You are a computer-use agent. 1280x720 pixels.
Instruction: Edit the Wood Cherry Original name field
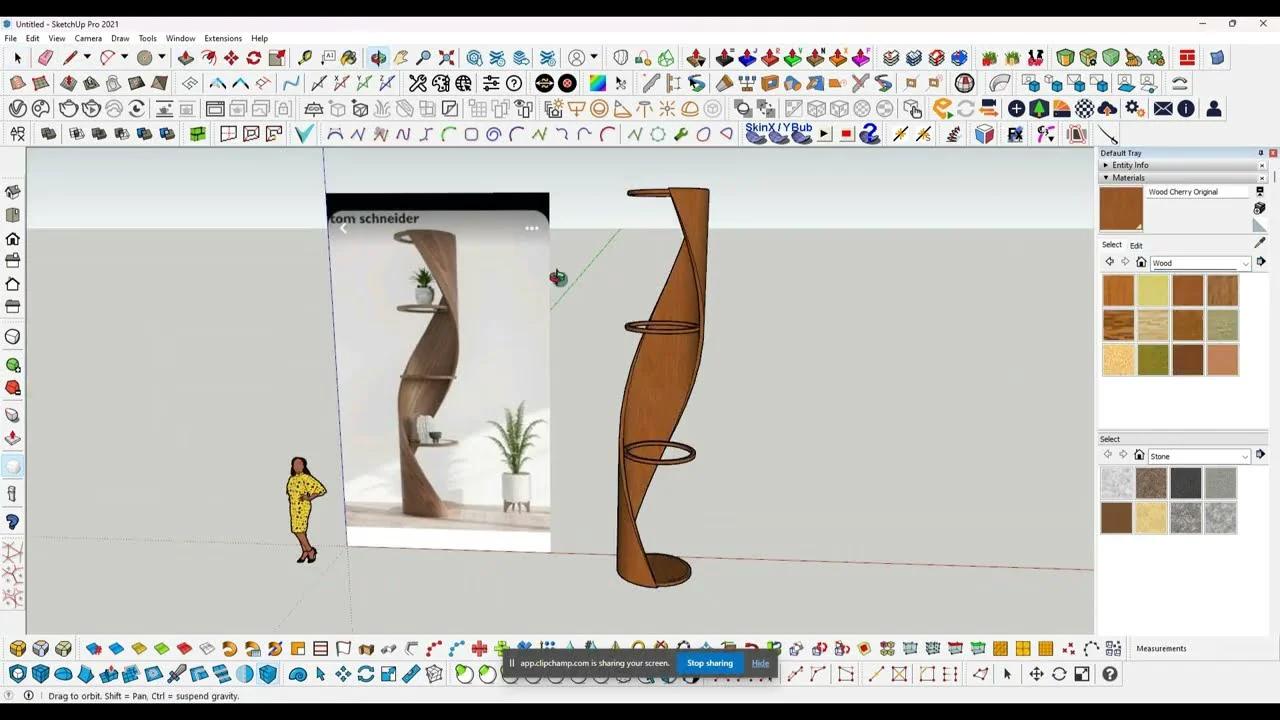pos(1198,192)
